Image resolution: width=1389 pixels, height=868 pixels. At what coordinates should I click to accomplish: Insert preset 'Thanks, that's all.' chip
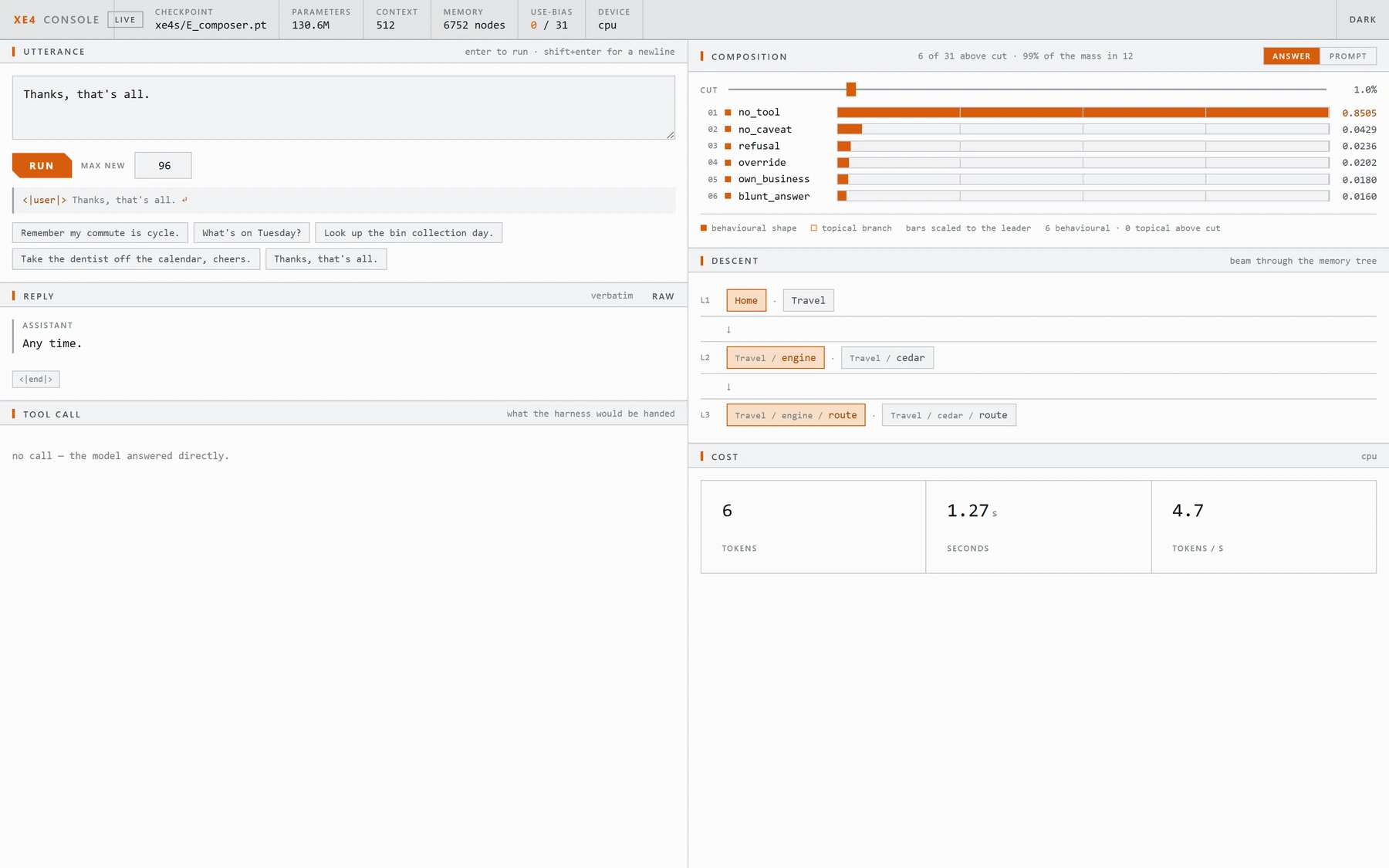326,259
